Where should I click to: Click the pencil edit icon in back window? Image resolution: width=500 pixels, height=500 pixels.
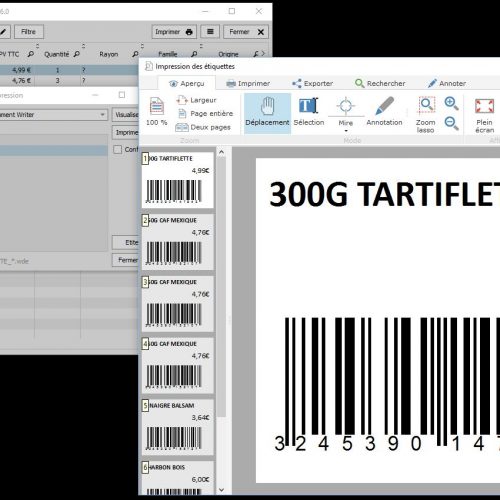click(x=3, y=32)
